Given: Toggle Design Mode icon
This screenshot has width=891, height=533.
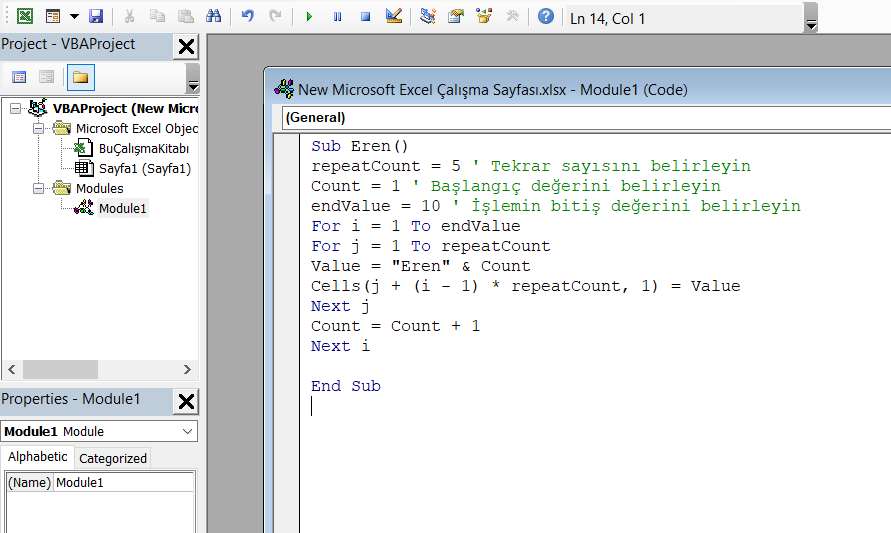Looking at the screenshot, I should point(393,17).
